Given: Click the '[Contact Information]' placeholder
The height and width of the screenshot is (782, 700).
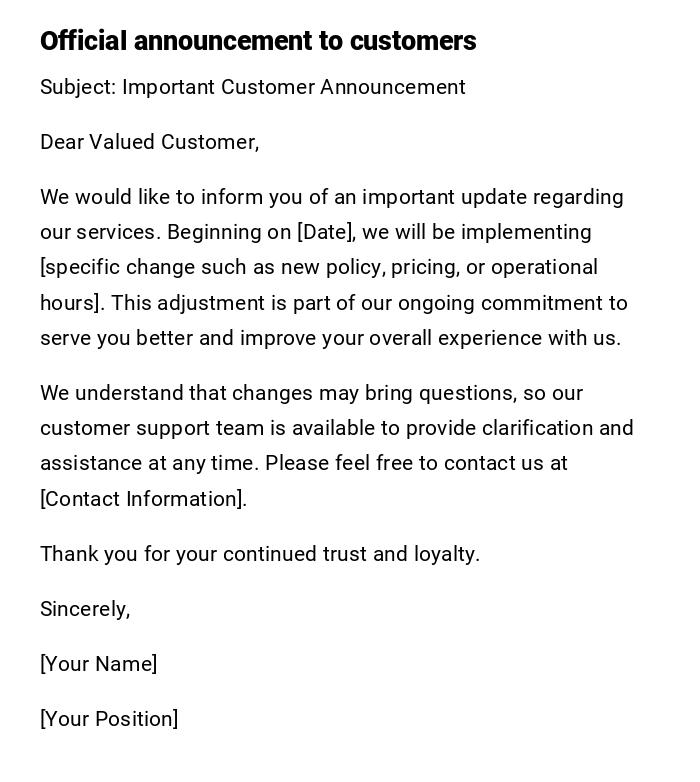Looking at the screenshot, I should [x=142, y=499].
